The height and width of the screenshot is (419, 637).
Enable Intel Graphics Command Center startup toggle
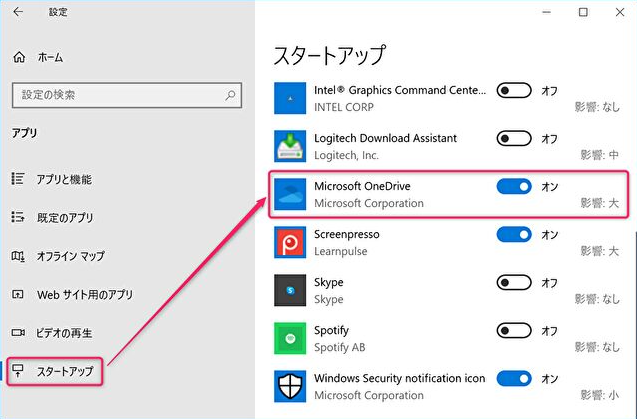(x=514, y=91)
